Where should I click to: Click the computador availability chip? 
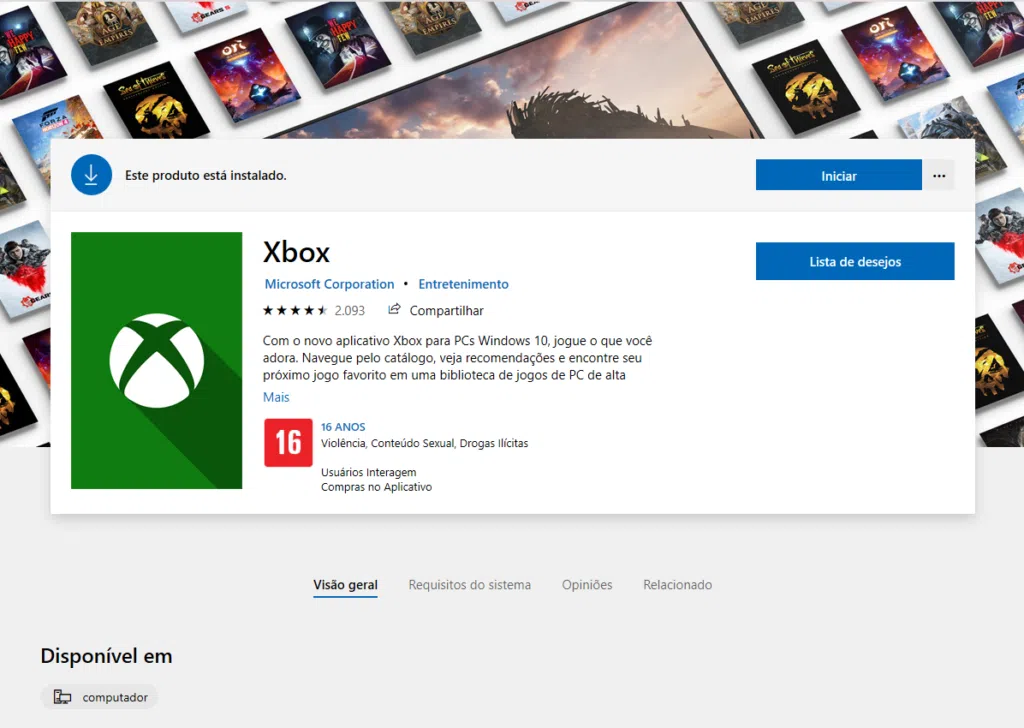[x=99, y=696]
